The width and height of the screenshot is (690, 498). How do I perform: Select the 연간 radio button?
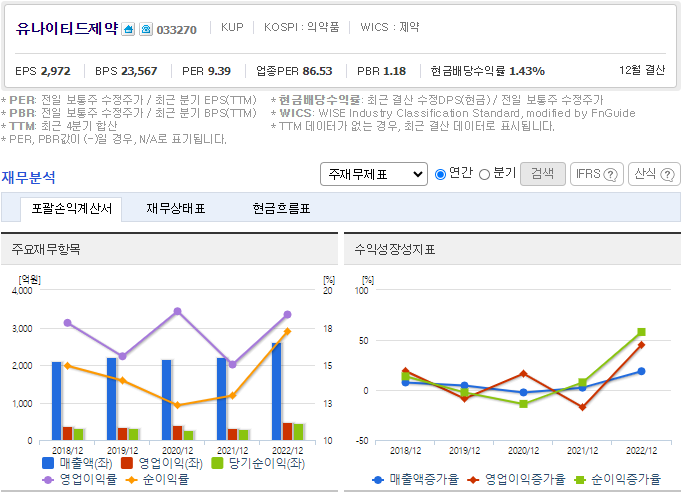click(440, 174)
